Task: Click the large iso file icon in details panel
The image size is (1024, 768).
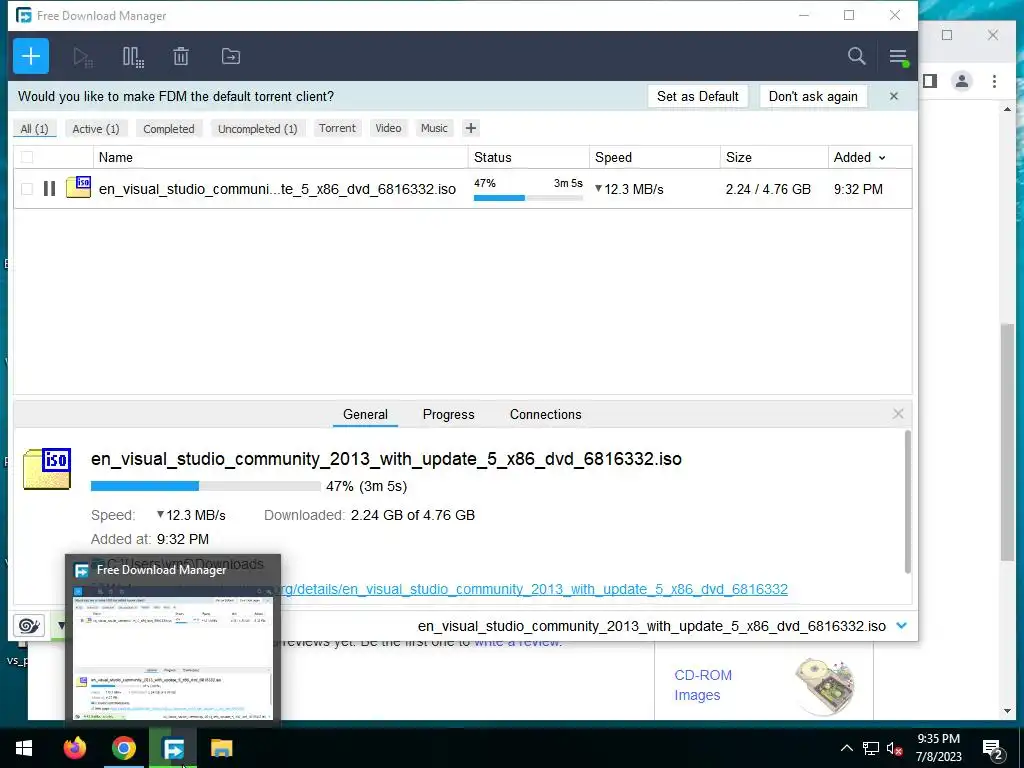Action: tap(47, 468)
